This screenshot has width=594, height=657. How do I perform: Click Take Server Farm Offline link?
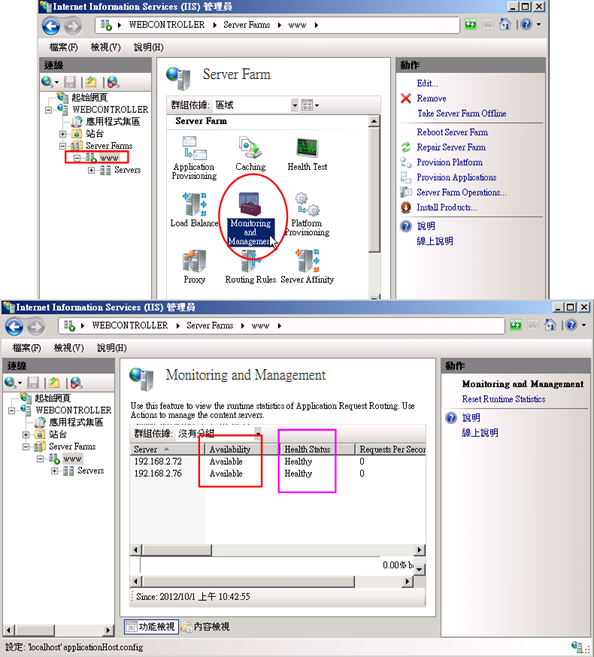(462, 114)
